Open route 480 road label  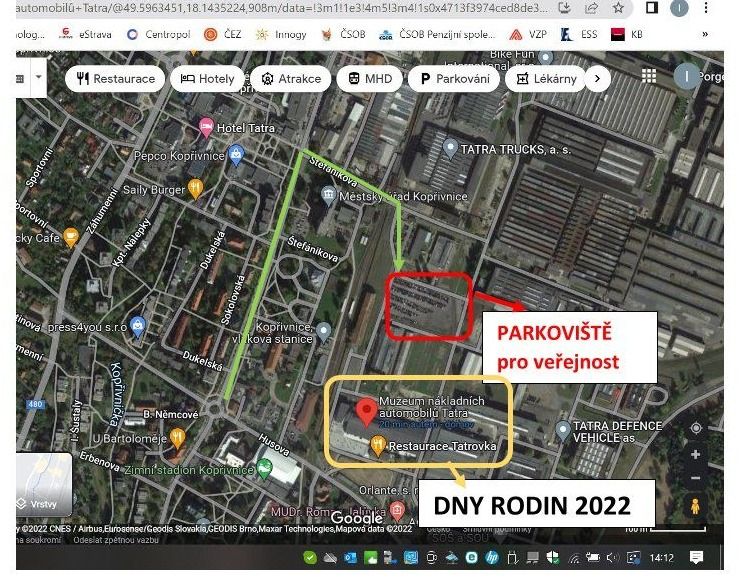coord(35,404)
